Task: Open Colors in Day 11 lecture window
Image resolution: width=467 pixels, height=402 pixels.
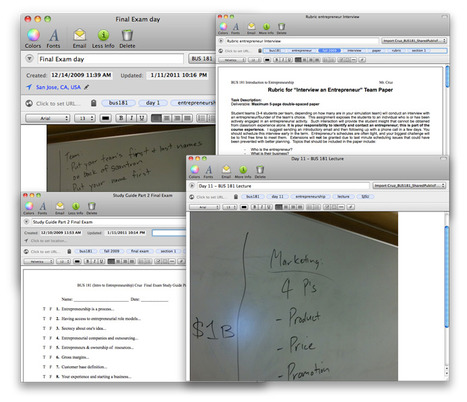Action: [x=195, y=172]
